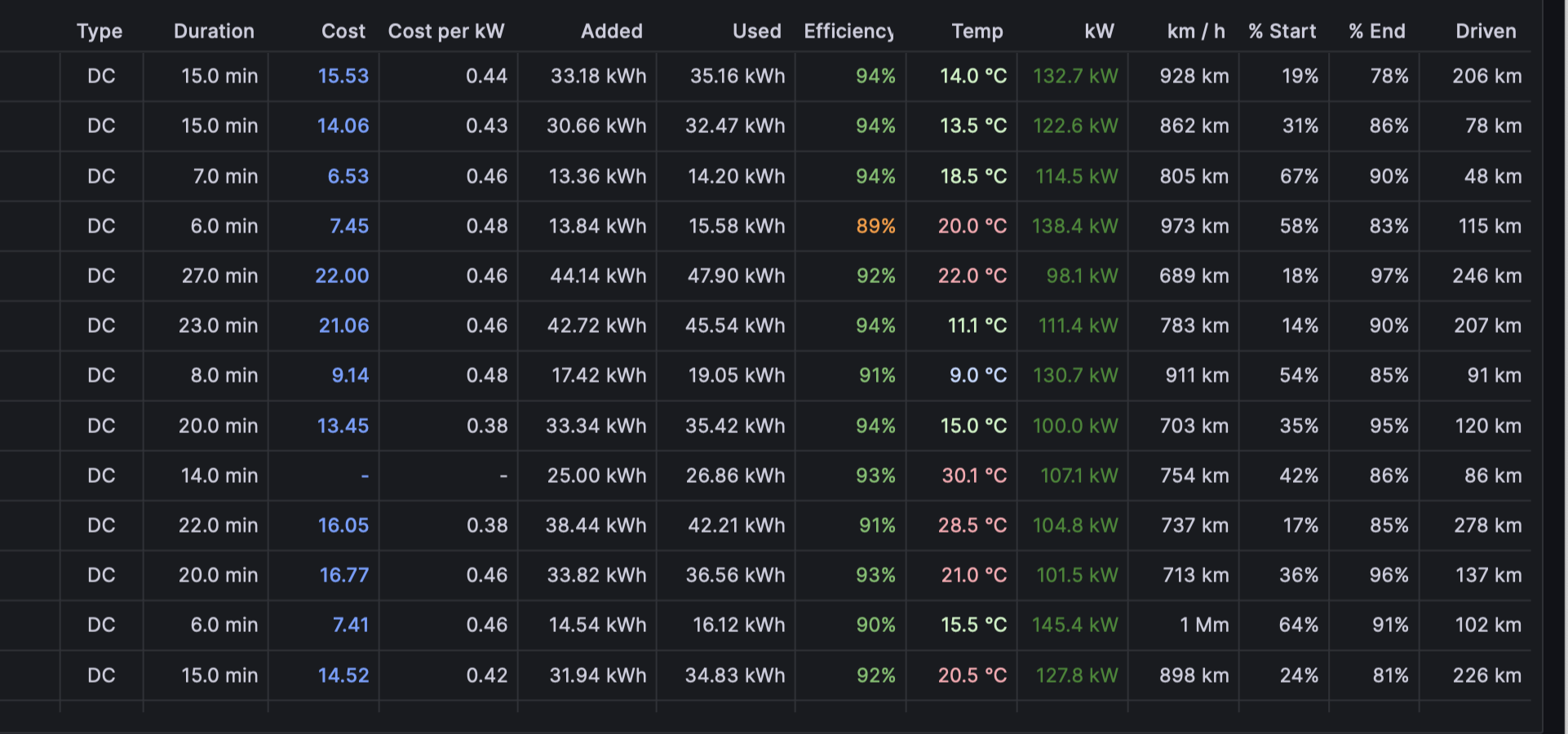This screenshot has width=1568, height=734.
Task: Click the Cost per kW header
Action: (x=446, y=31)
